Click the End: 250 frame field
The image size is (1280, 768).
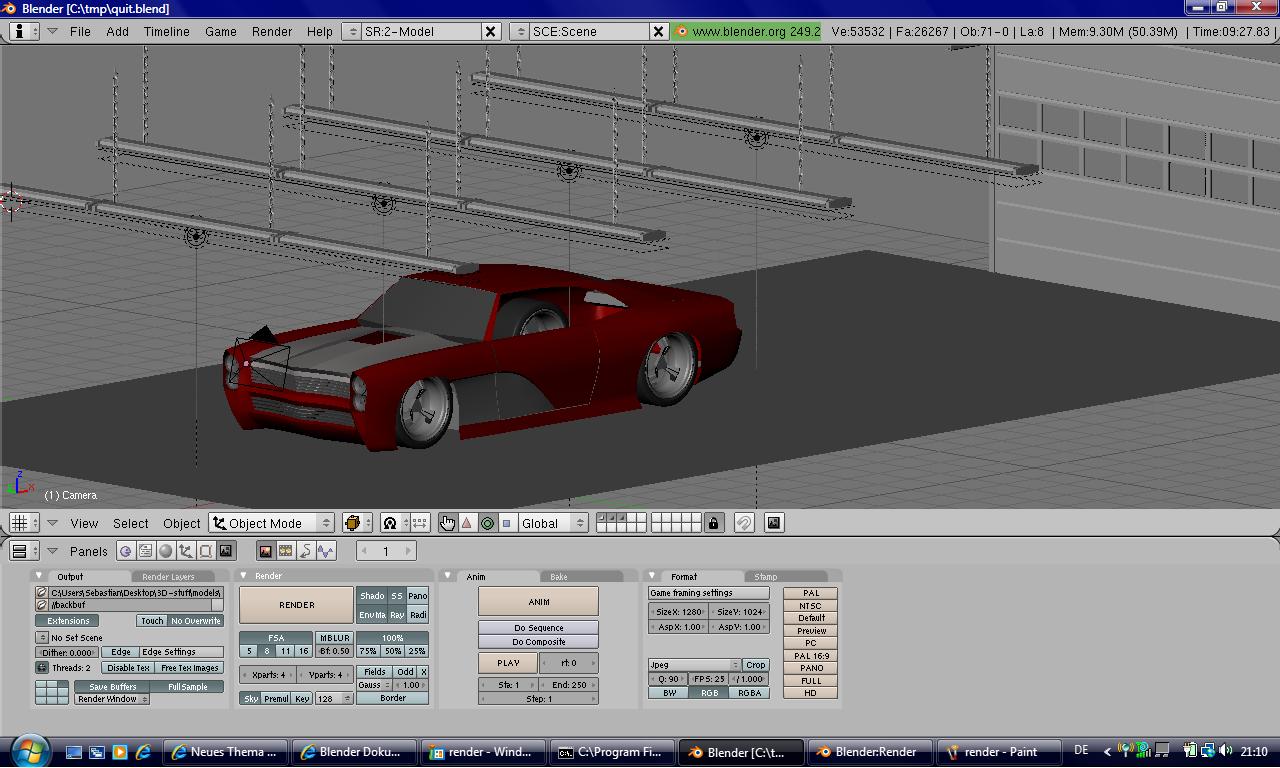tap(568, 685)
